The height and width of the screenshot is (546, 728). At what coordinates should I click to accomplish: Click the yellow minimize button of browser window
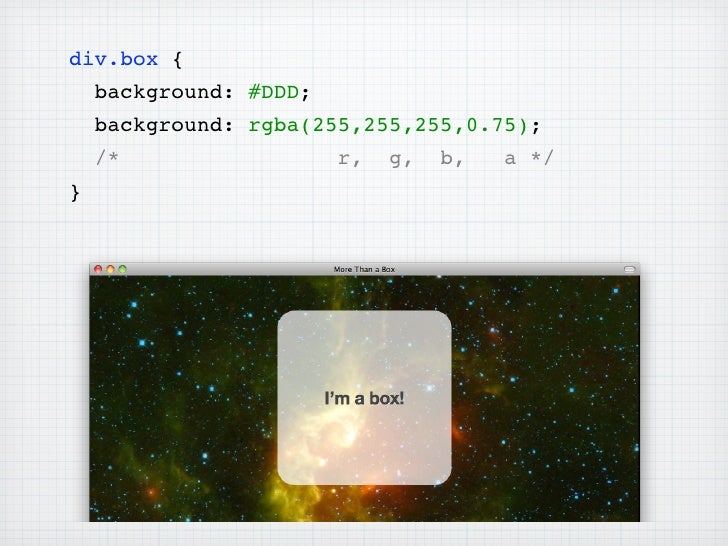(110, 269)
